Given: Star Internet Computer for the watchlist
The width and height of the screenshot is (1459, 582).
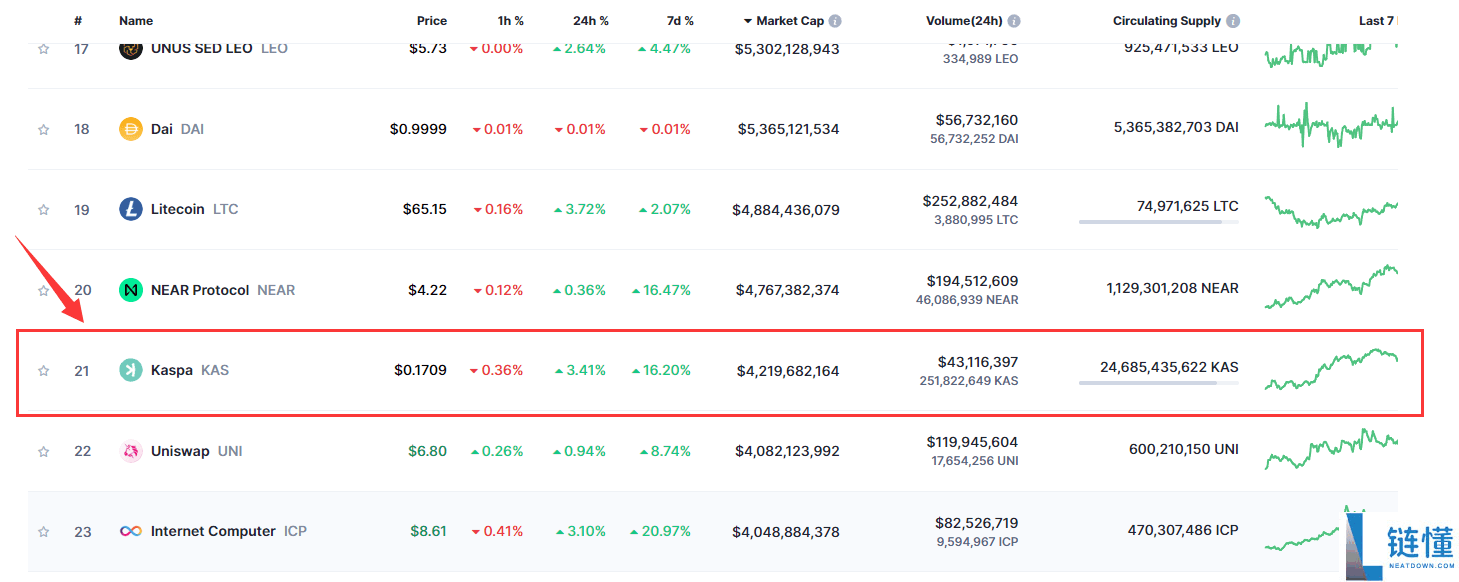Looking at the screenshot, I should click(x=43, y=532).
